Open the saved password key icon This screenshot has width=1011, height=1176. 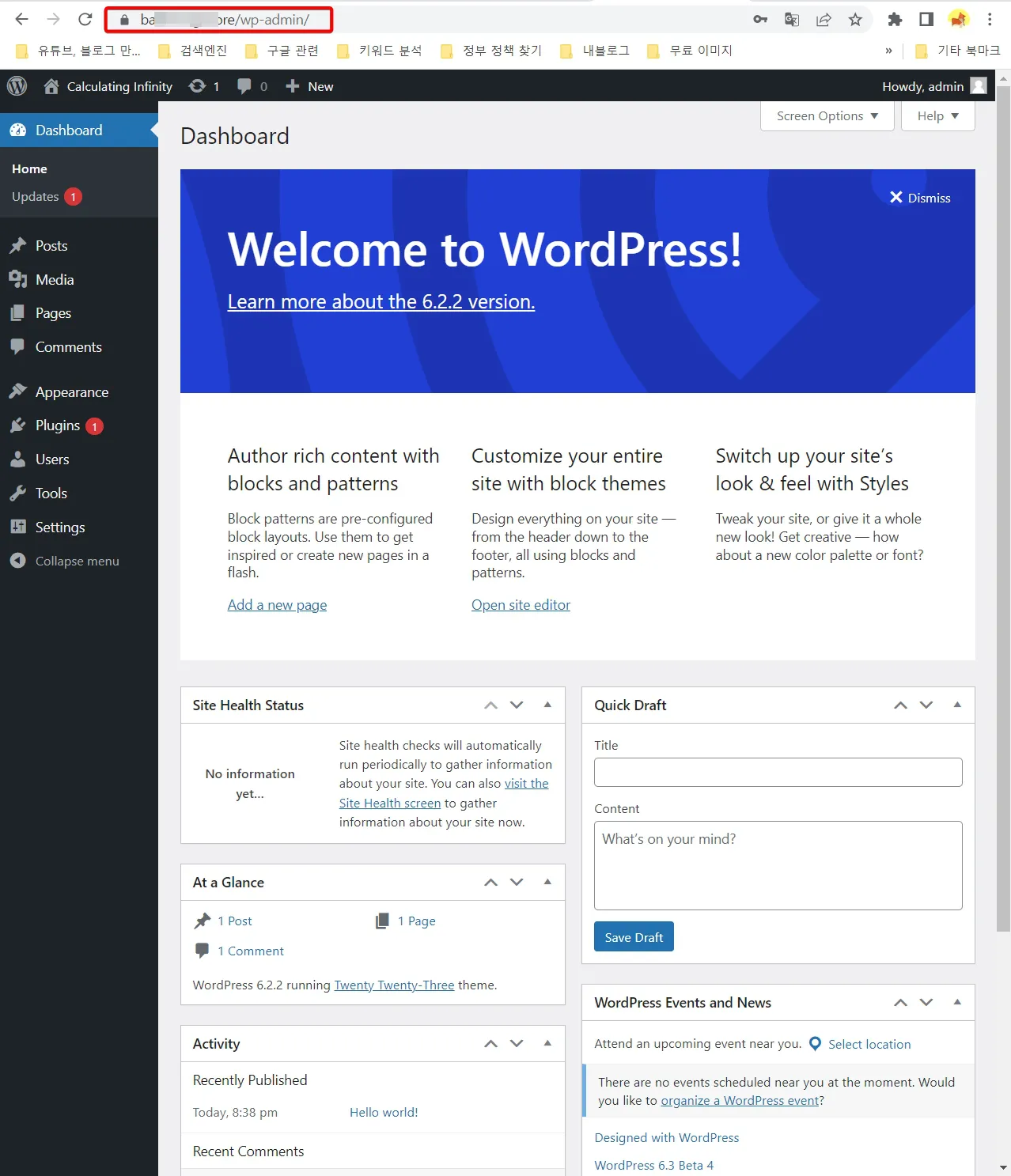coord(760,20)
